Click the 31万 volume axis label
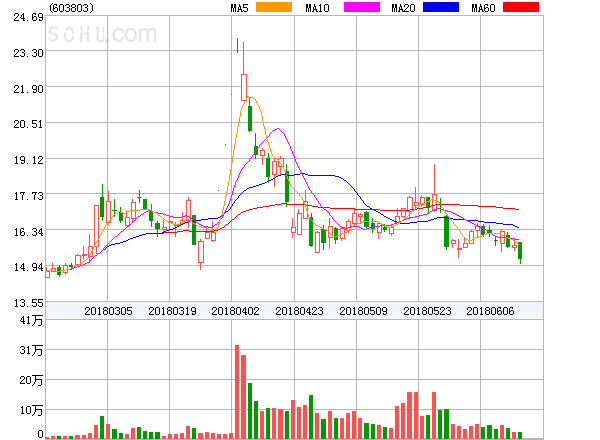600x440 pixels. tap(31, 350)
